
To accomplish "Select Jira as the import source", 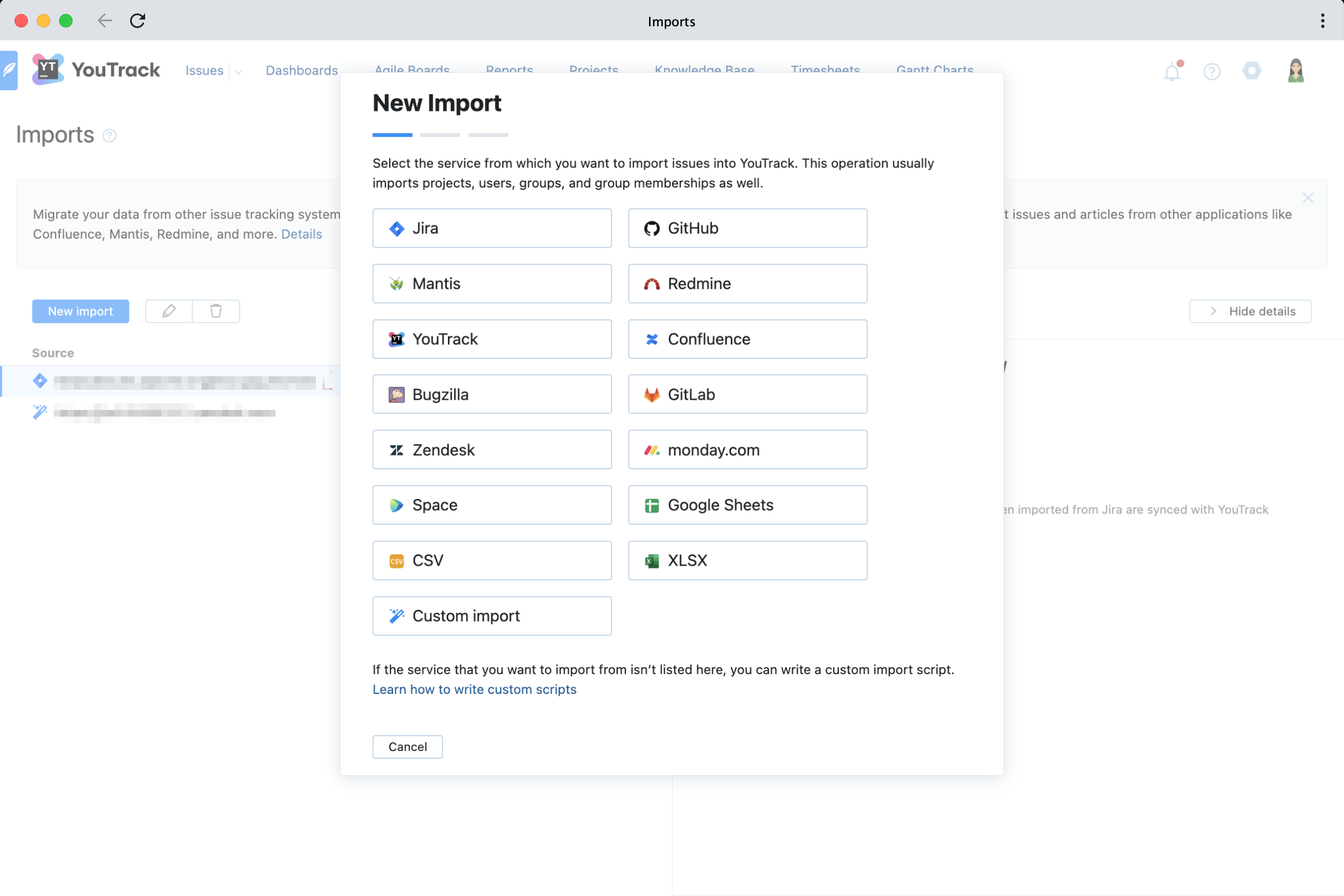I will [x=492, y=228].
